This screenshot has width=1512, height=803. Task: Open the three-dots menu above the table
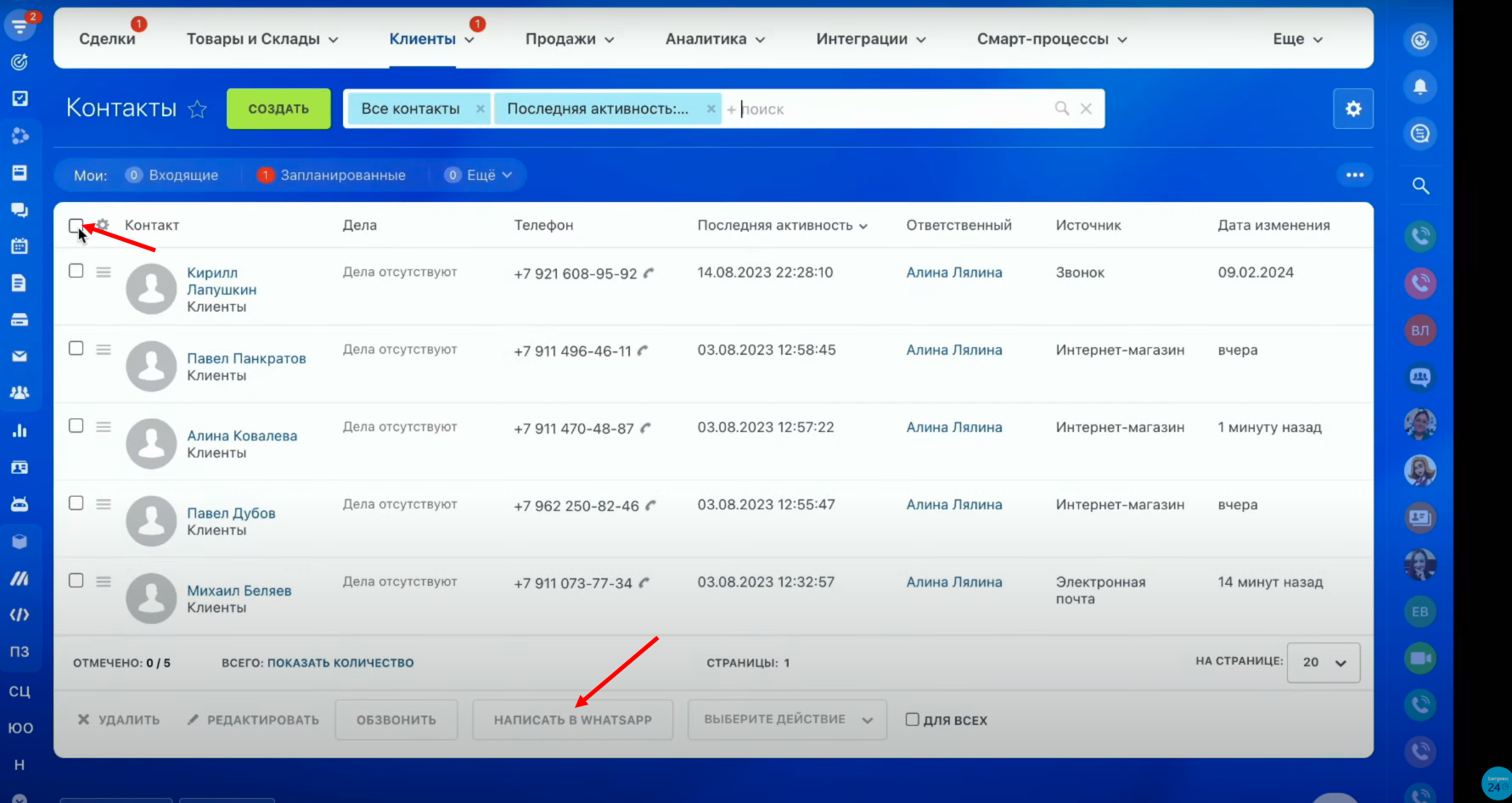click(x=1354, y=175)
